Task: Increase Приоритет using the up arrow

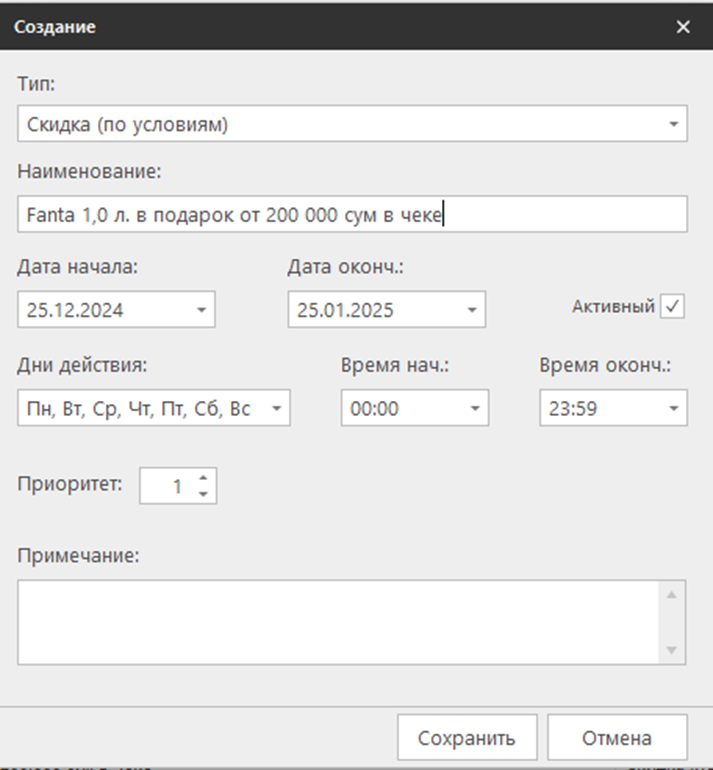Action: [203, 479]
